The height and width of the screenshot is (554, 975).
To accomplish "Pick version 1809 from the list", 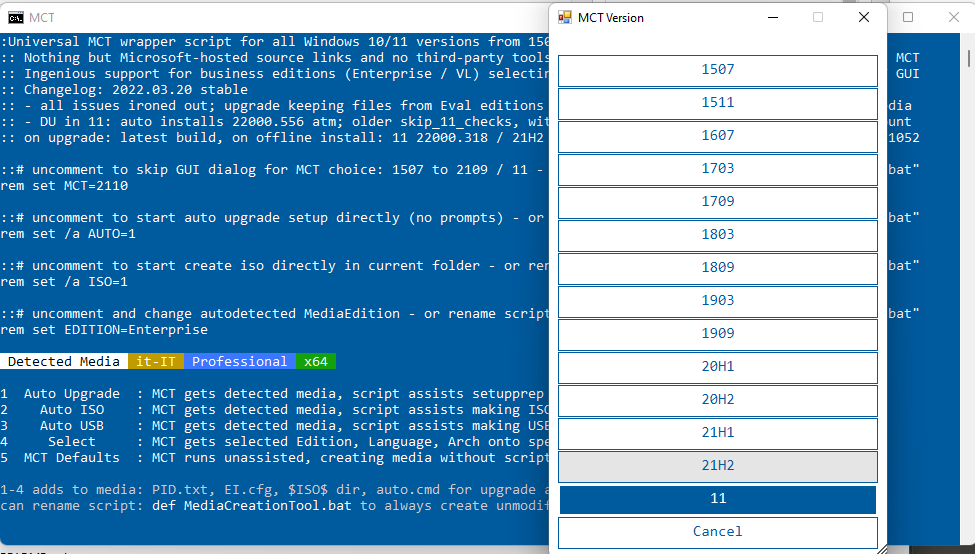I will tap(718, 268).
